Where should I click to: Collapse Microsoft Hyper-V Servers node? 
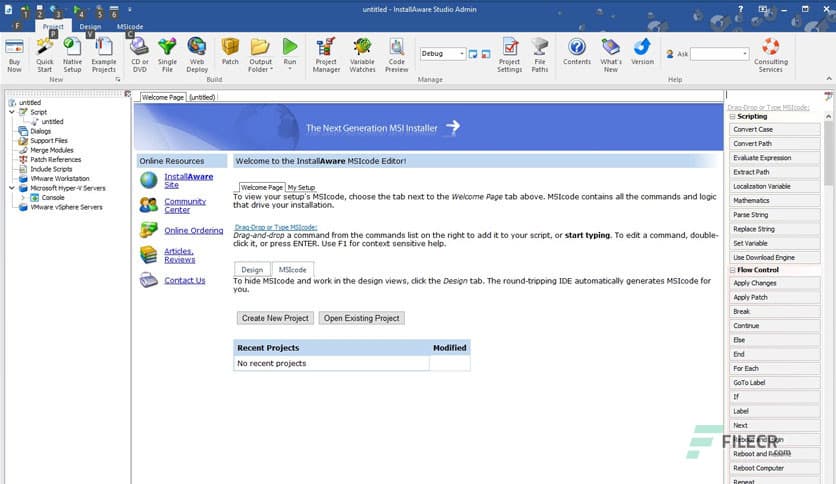pos(12,188)
